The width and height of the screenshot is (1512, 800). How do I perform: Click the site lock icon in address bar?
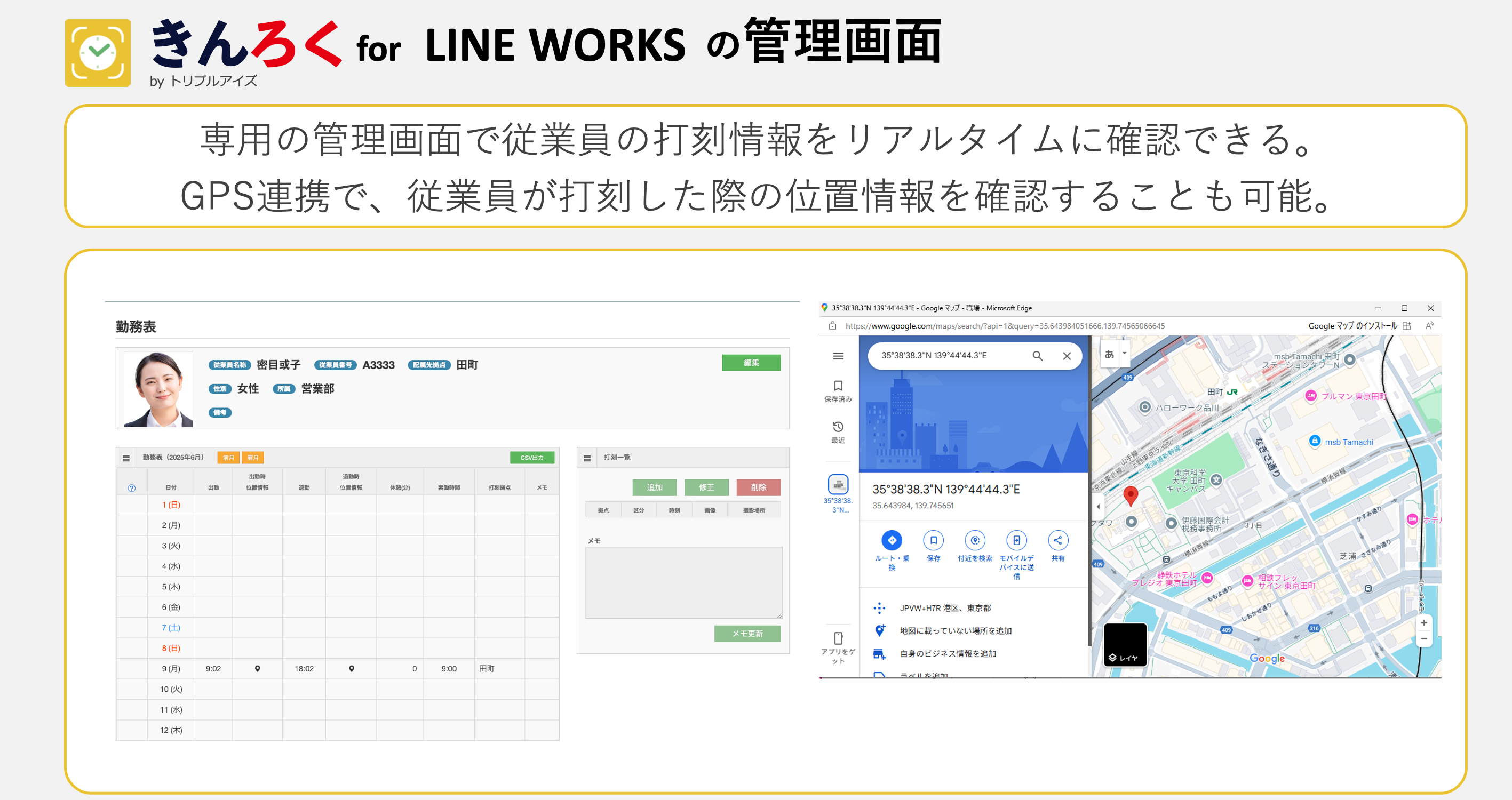click(832, 326)
